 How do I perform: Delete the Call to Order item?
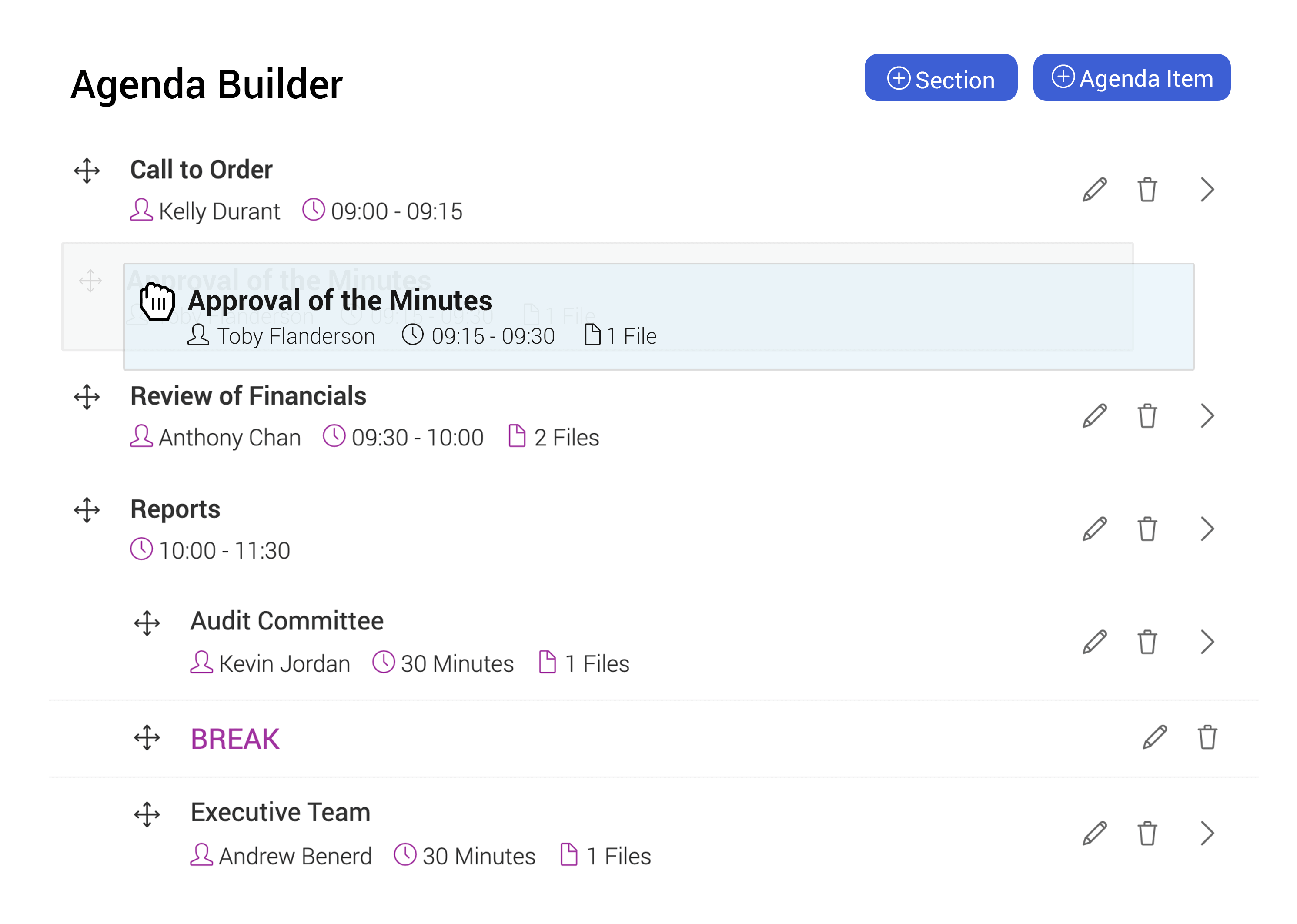tap(1147, 190)
